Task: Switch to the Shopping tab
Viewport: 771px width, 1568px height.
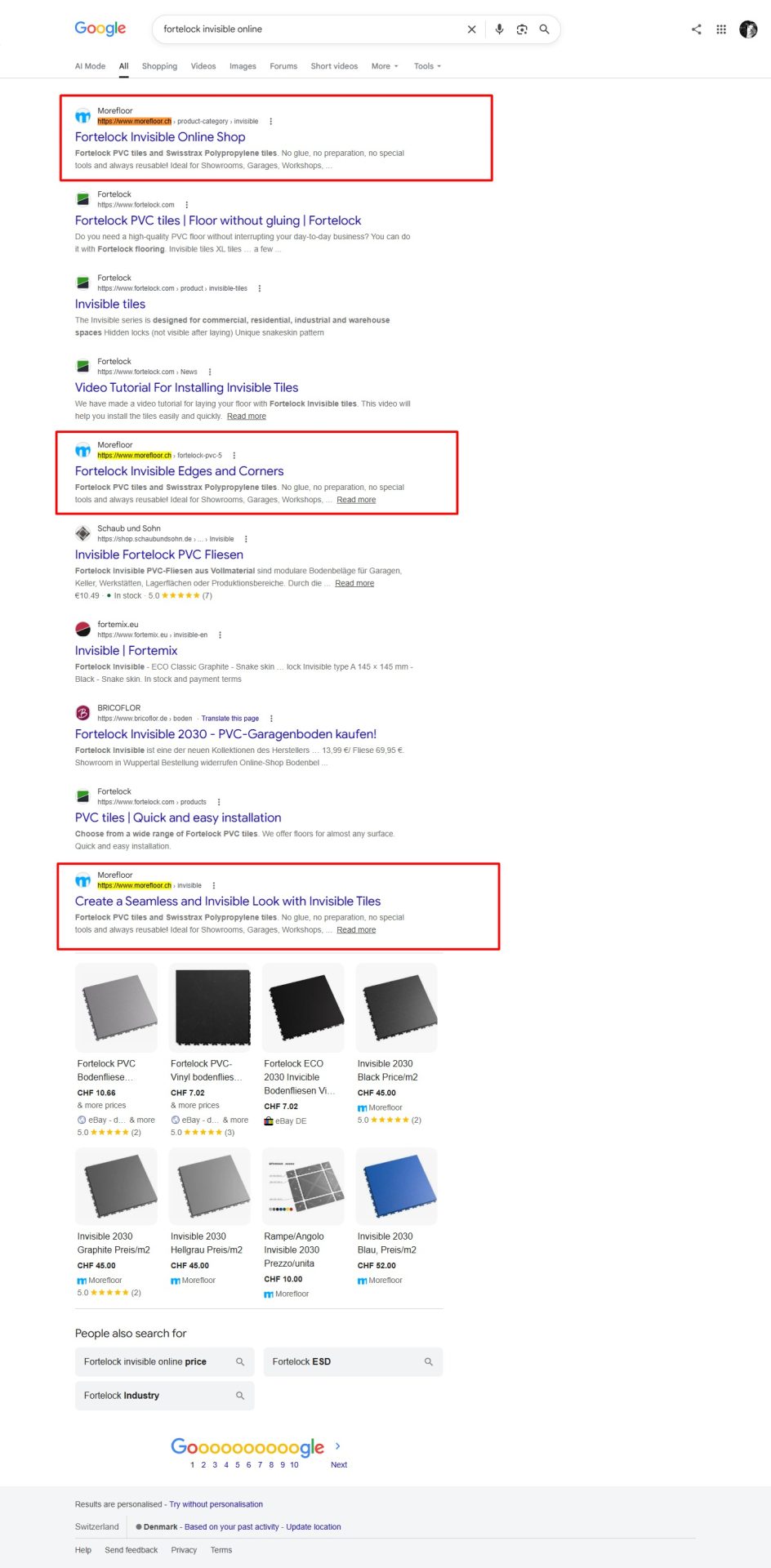Action: pyautogui.click(x=159, y=66)
